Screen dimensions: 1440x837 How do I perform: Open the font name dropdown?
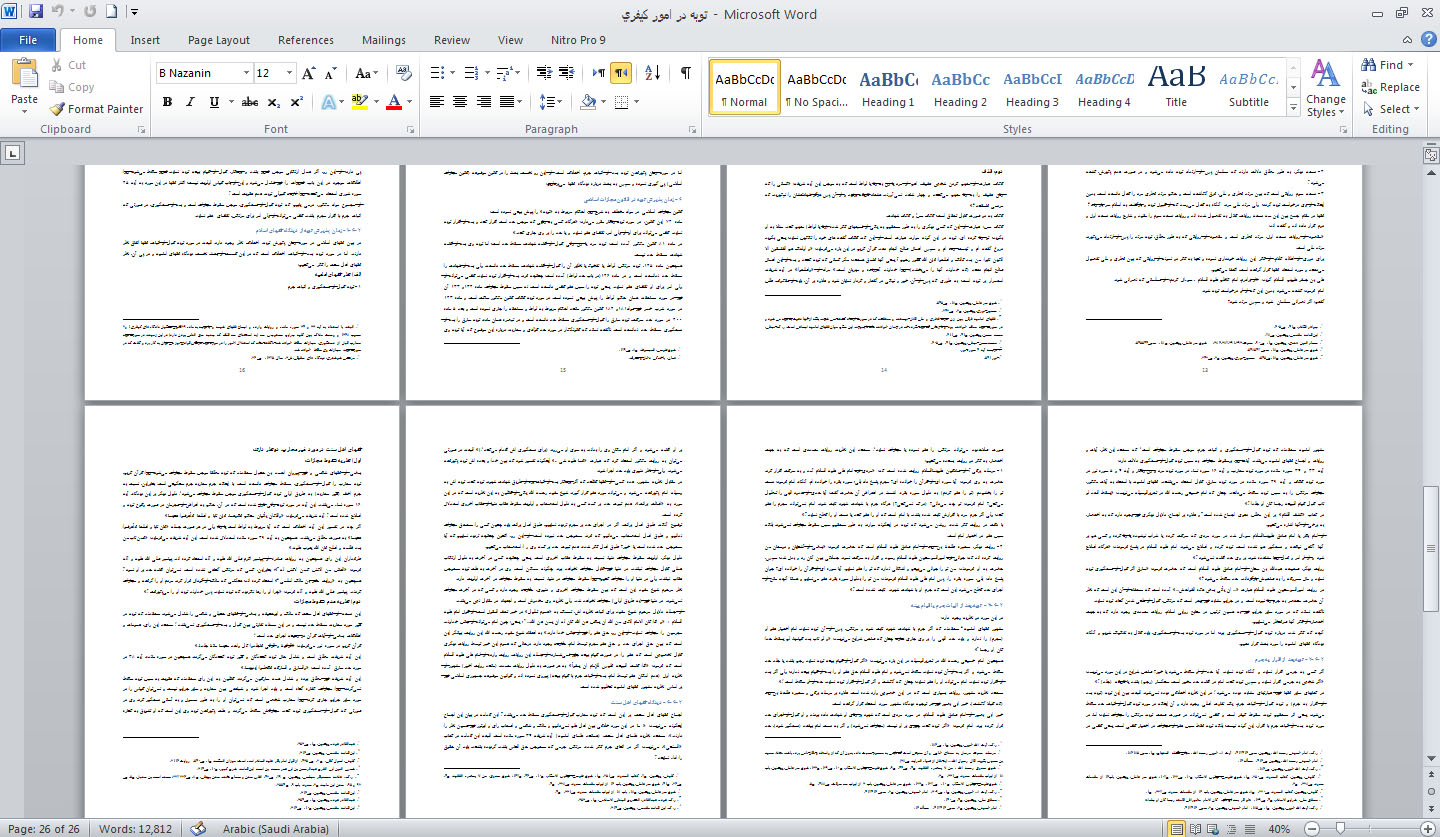pos(245,73)
